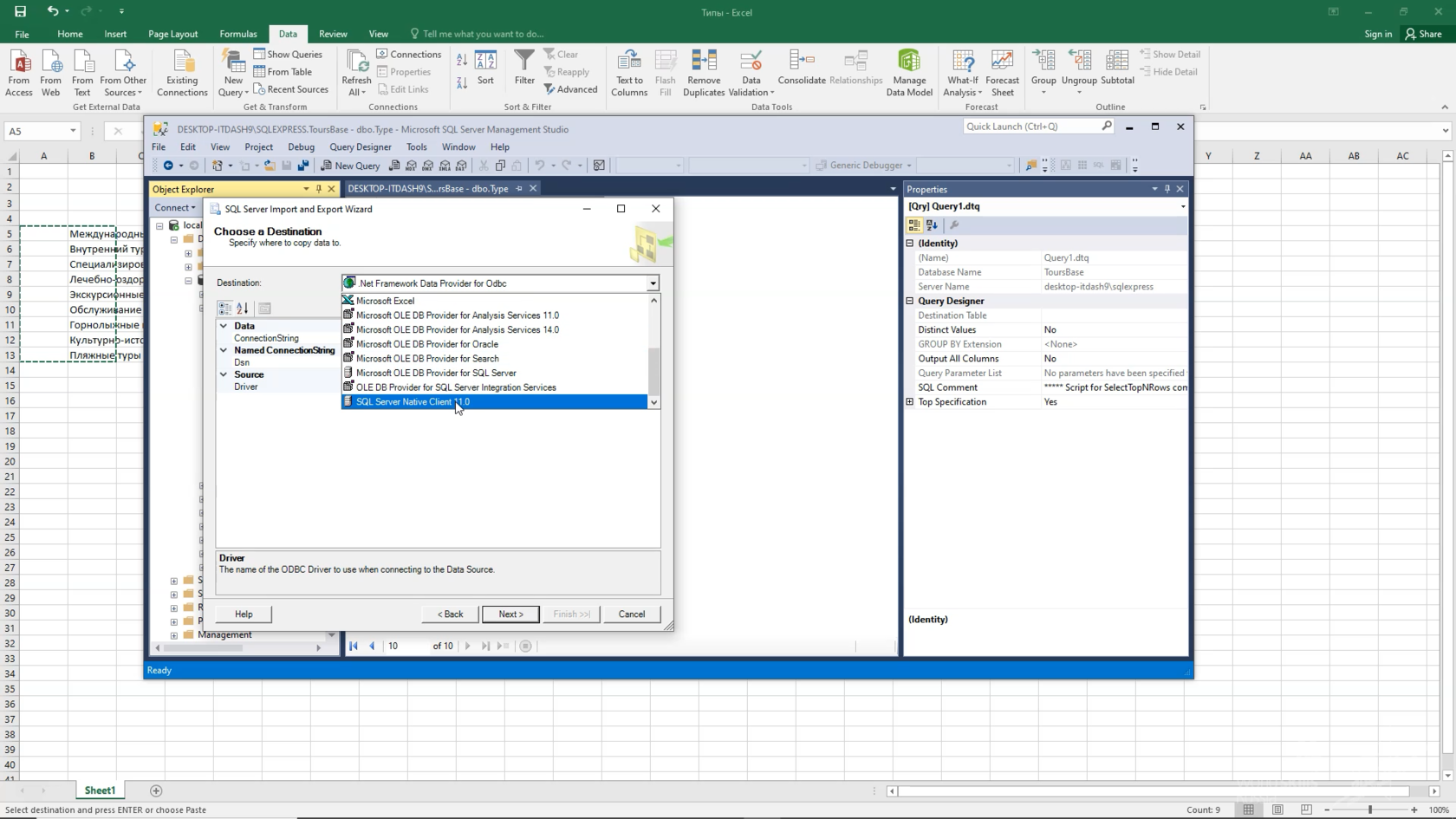Click Help button in wizard

point(244,614)
